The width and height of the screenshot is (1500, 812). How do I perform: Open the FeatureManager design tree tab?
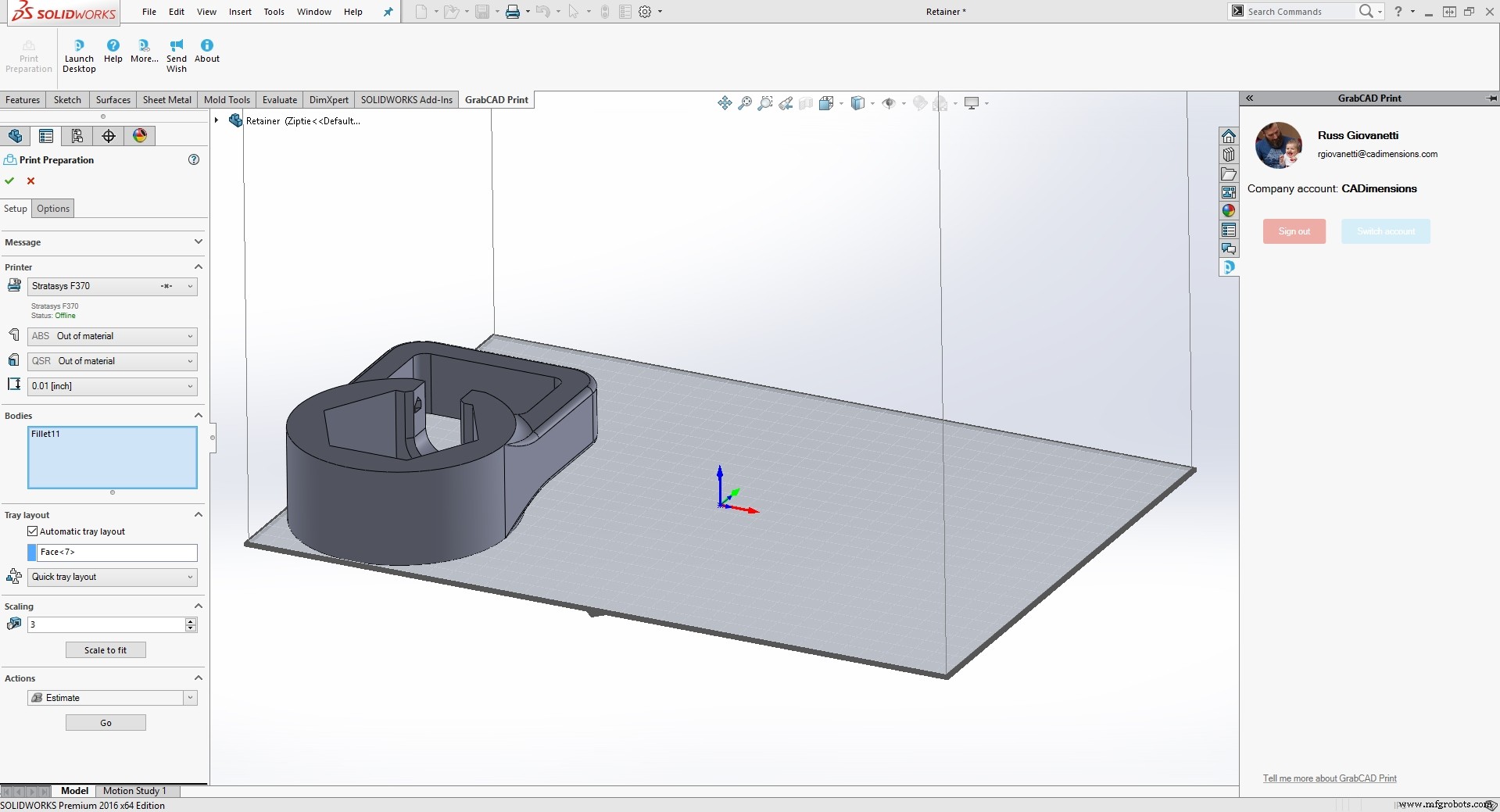pos(16,135)
